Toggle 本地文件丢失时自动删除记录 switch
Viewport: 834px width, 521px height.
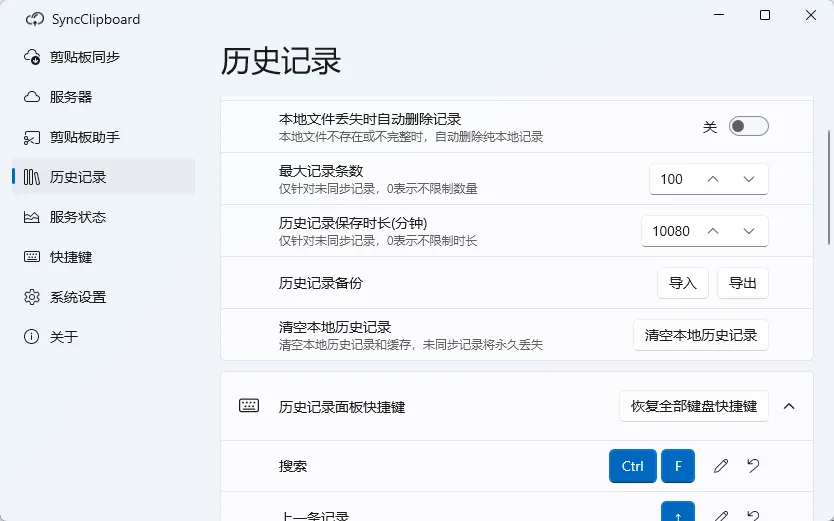coord(748,127)
